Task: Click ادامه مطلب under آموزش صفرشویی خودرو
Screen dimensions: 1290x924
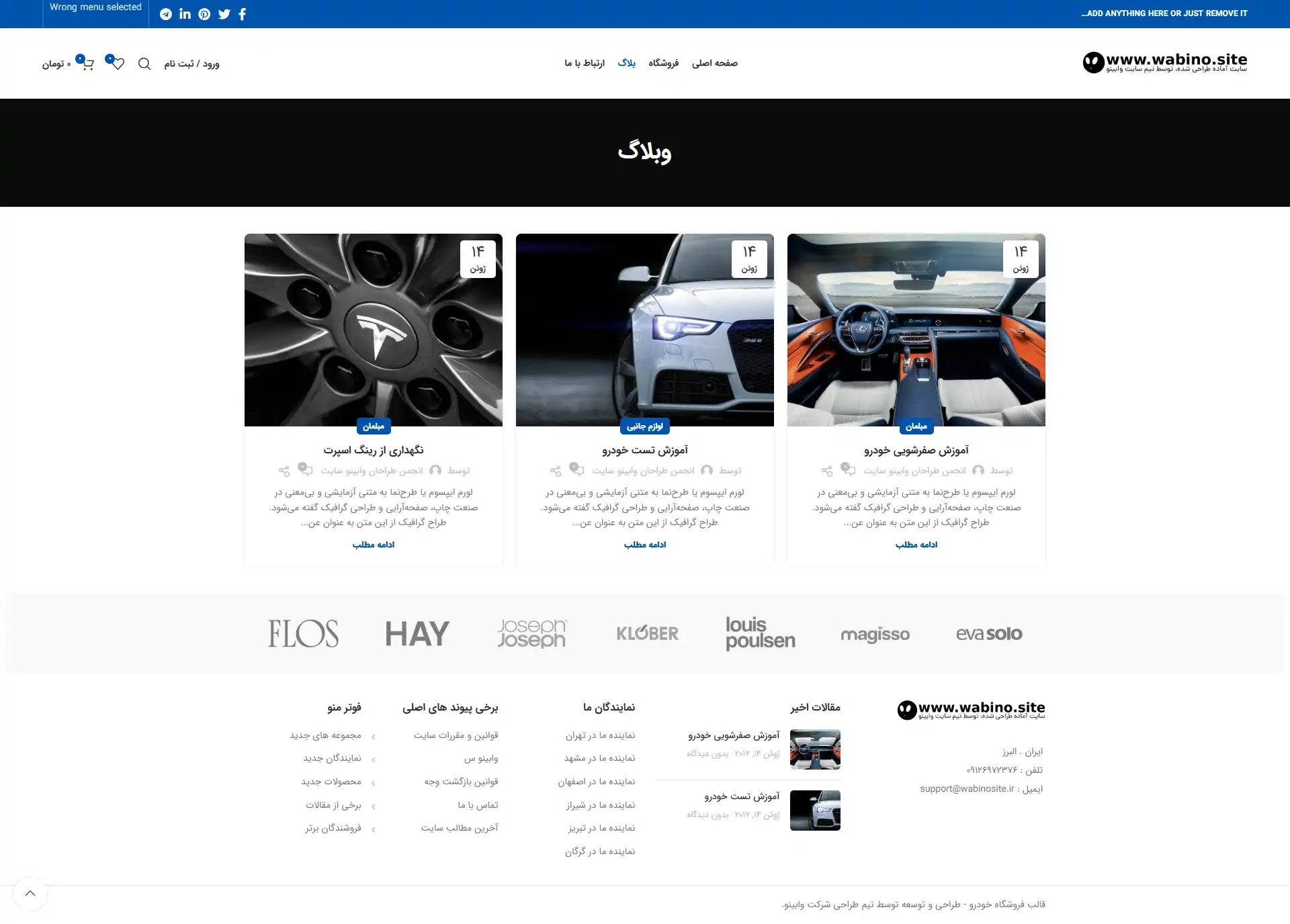Action: coord(916,545)
